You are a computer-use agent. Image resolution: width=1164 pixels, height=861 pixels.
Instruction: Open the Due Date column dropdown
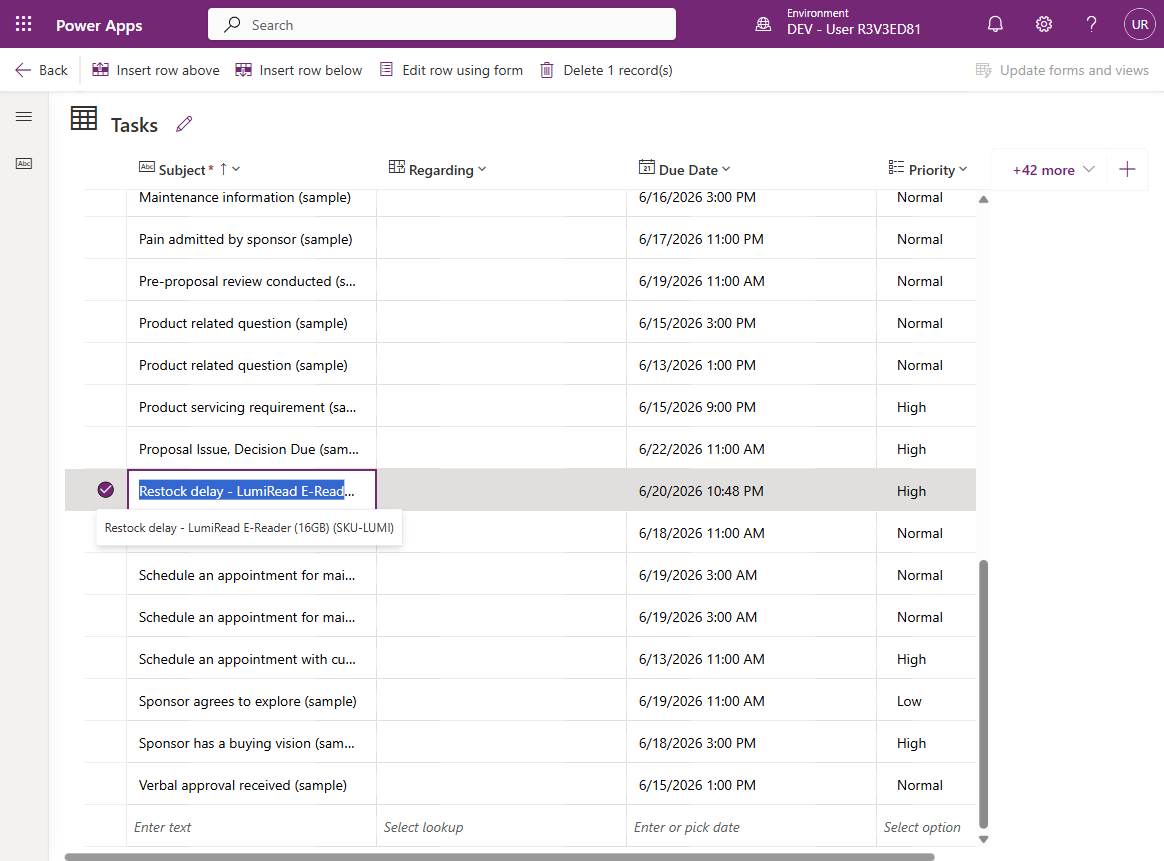click(x=726, y=169)
